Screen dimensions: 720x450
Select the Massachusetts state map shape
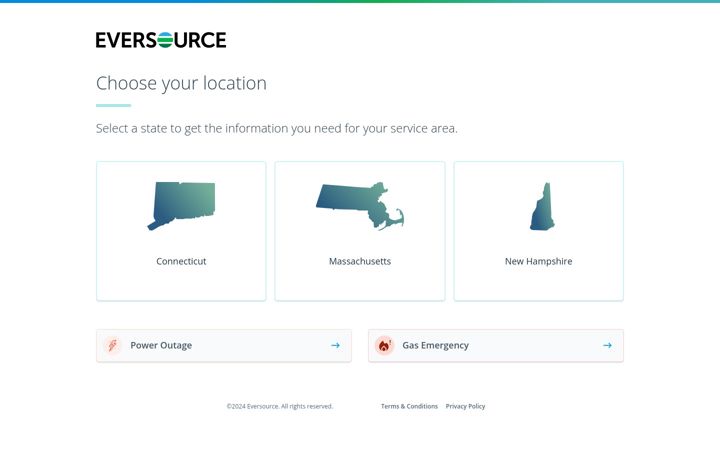360,206
